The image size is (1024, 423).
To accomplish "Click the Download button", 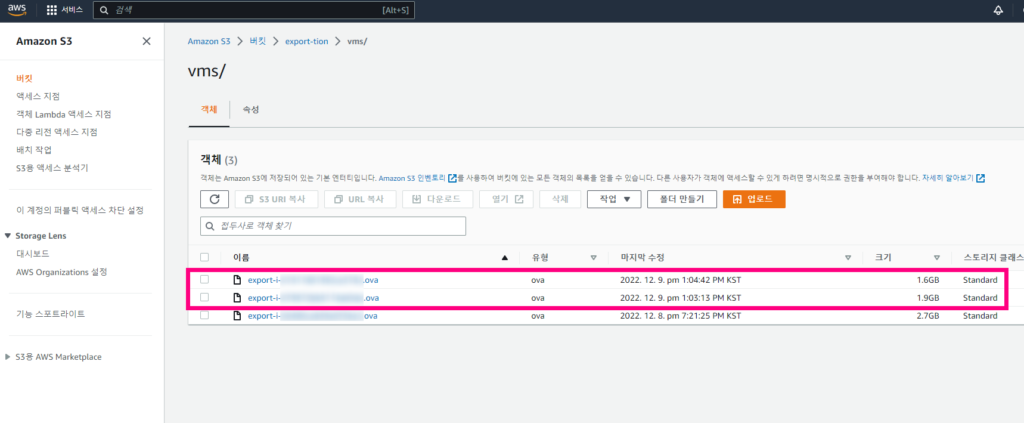I will (x=437, y=199).
